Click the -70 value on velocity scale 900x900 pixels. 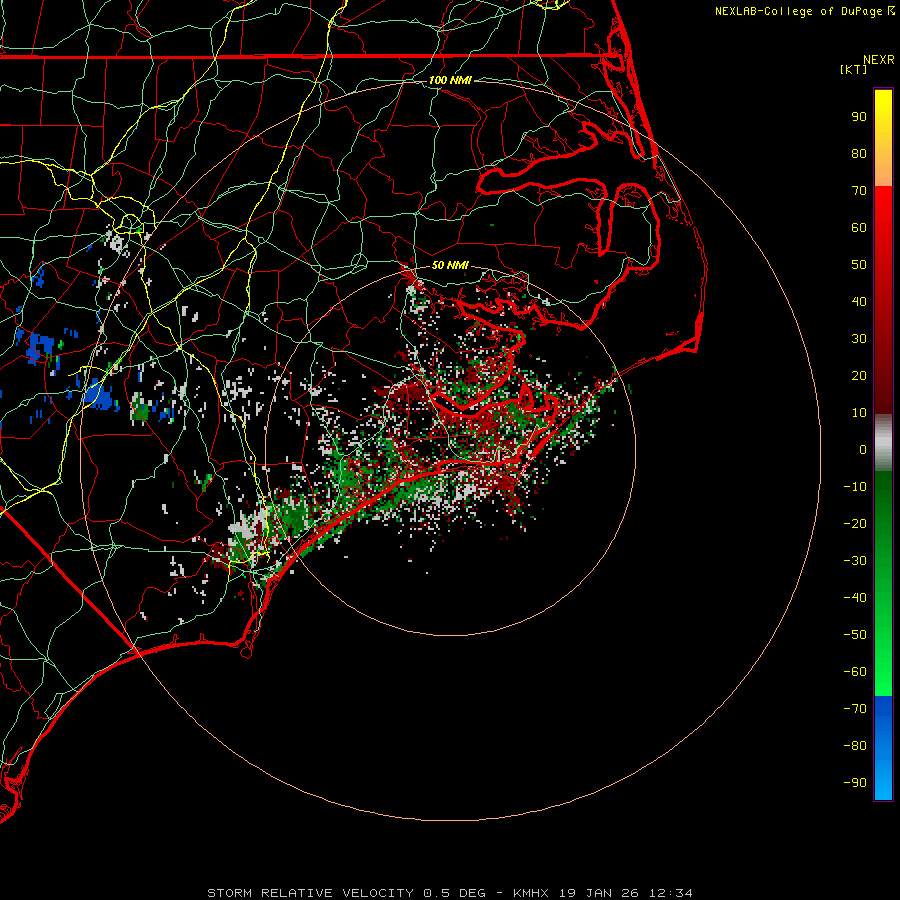[855, 709]
